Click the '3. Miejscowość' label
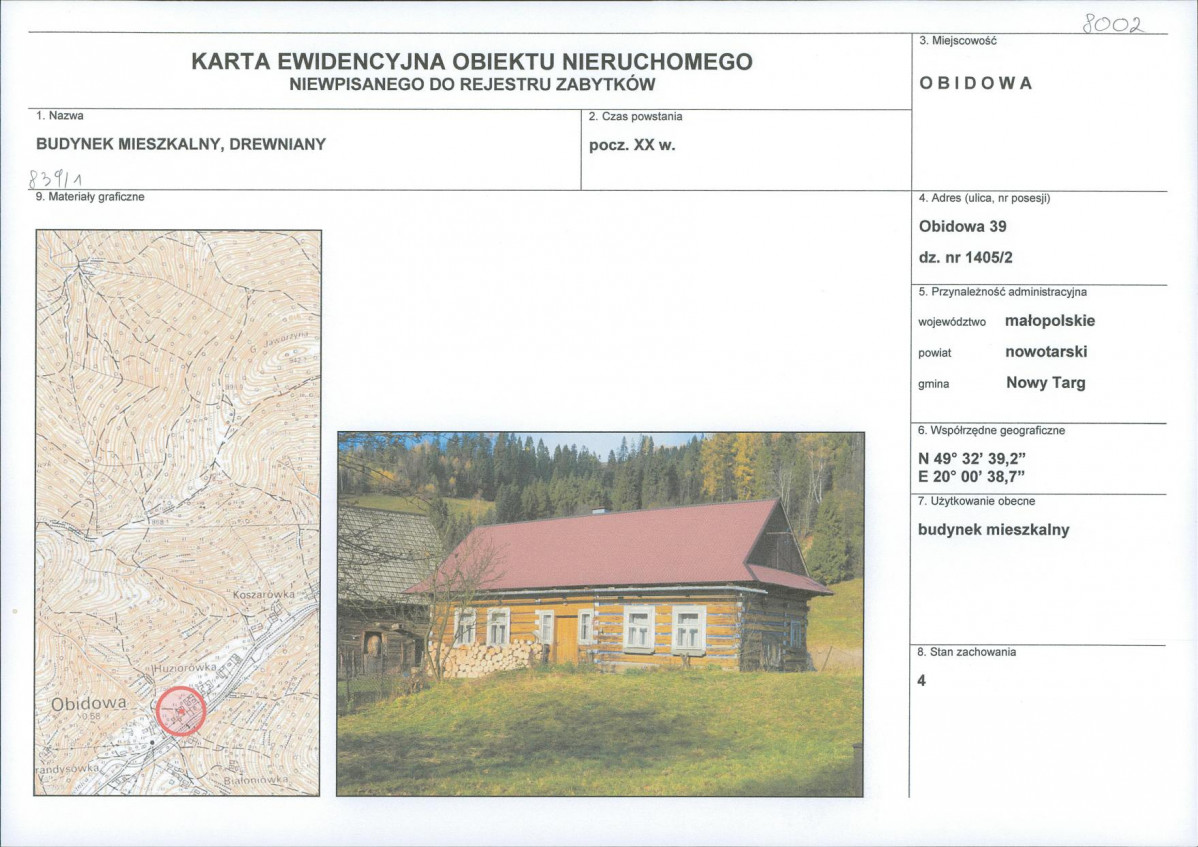This screenshot has width=1198, height=847. pyautogui.click(x=958, y=41)
